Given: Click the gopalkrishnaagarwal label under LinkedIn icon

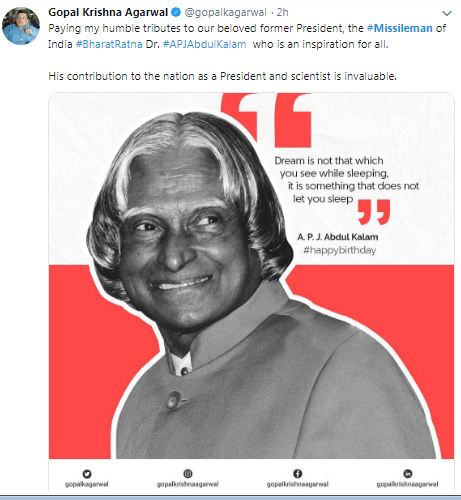Looking at the screenshot, I should click(x=407, y=484).
